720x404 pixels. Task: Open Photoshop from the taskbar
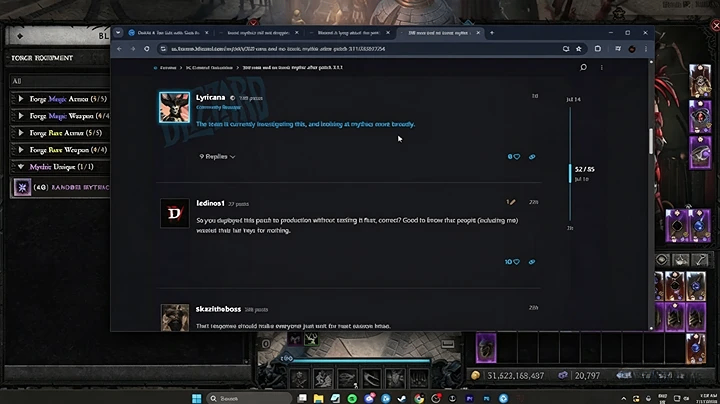coord(486,398)
